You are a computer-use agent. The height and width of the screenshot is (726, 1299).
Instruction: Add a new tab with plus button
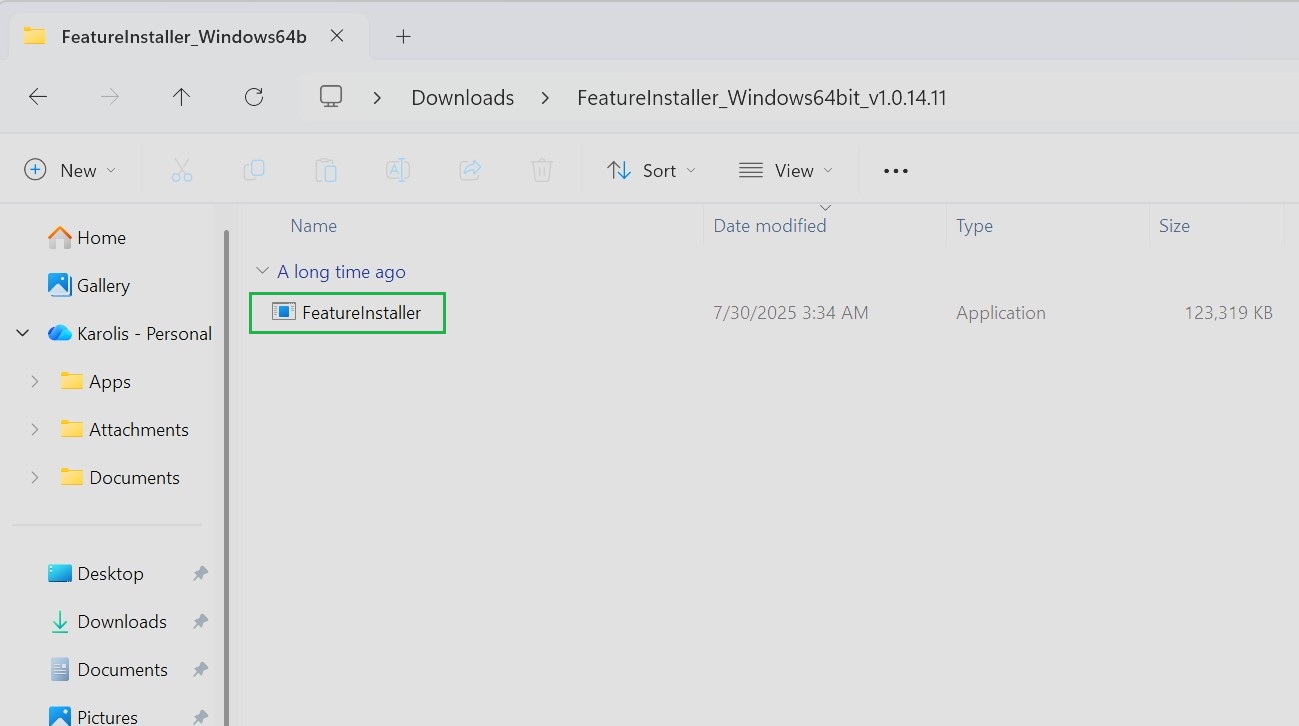pyautogui.click(x=403, y=37)
